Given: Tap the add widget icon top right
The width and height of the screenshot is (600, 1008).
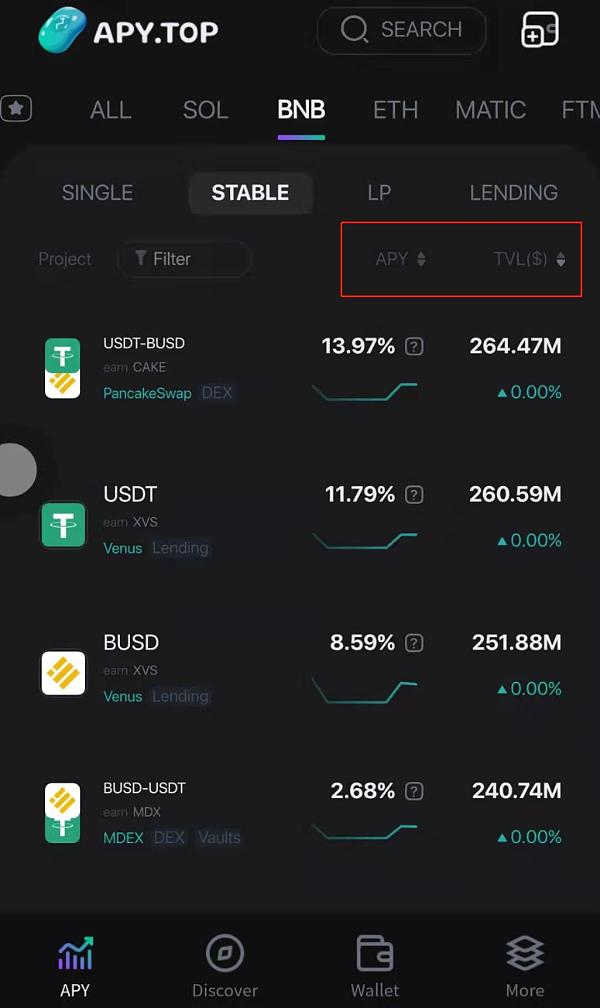Looking at the screenshot, I should click(x=540, y=30).
